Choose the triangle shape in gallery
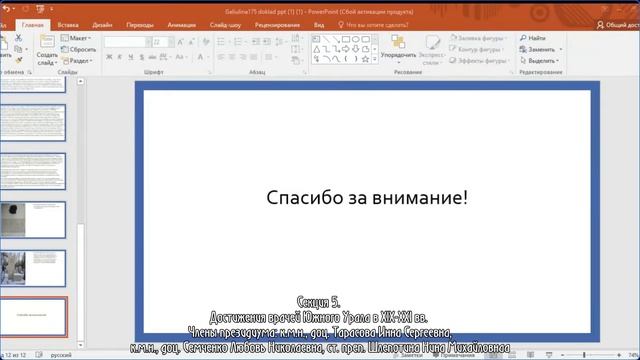The image size is (640, 360). pyautogui.click(x=317, y=49)
